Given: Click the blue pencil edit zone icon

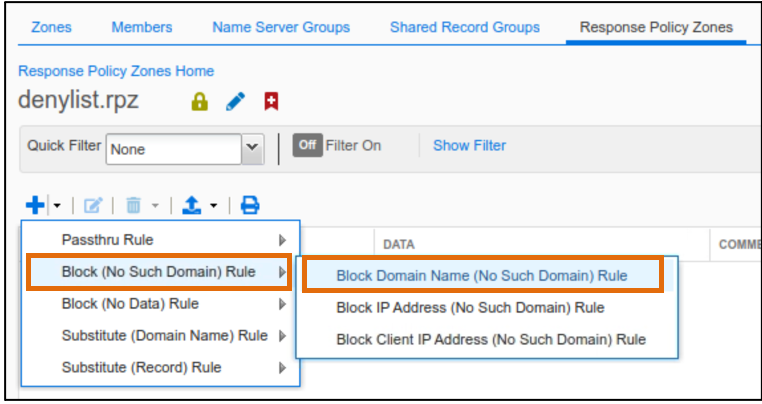Looking at the screenshot, I should (236, 101).
